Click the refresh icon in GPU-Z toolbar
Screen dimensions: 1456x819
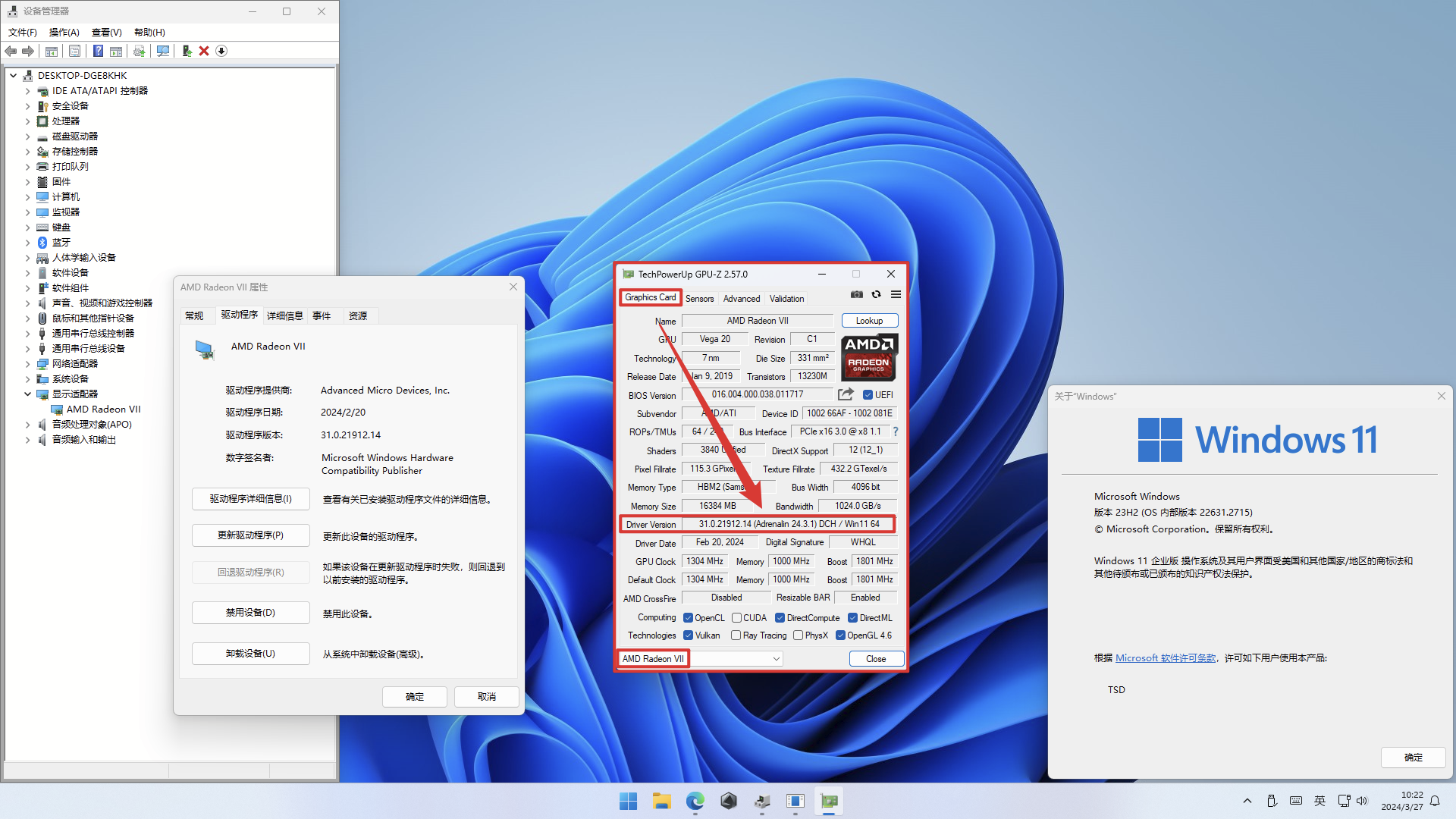(876, 294)
